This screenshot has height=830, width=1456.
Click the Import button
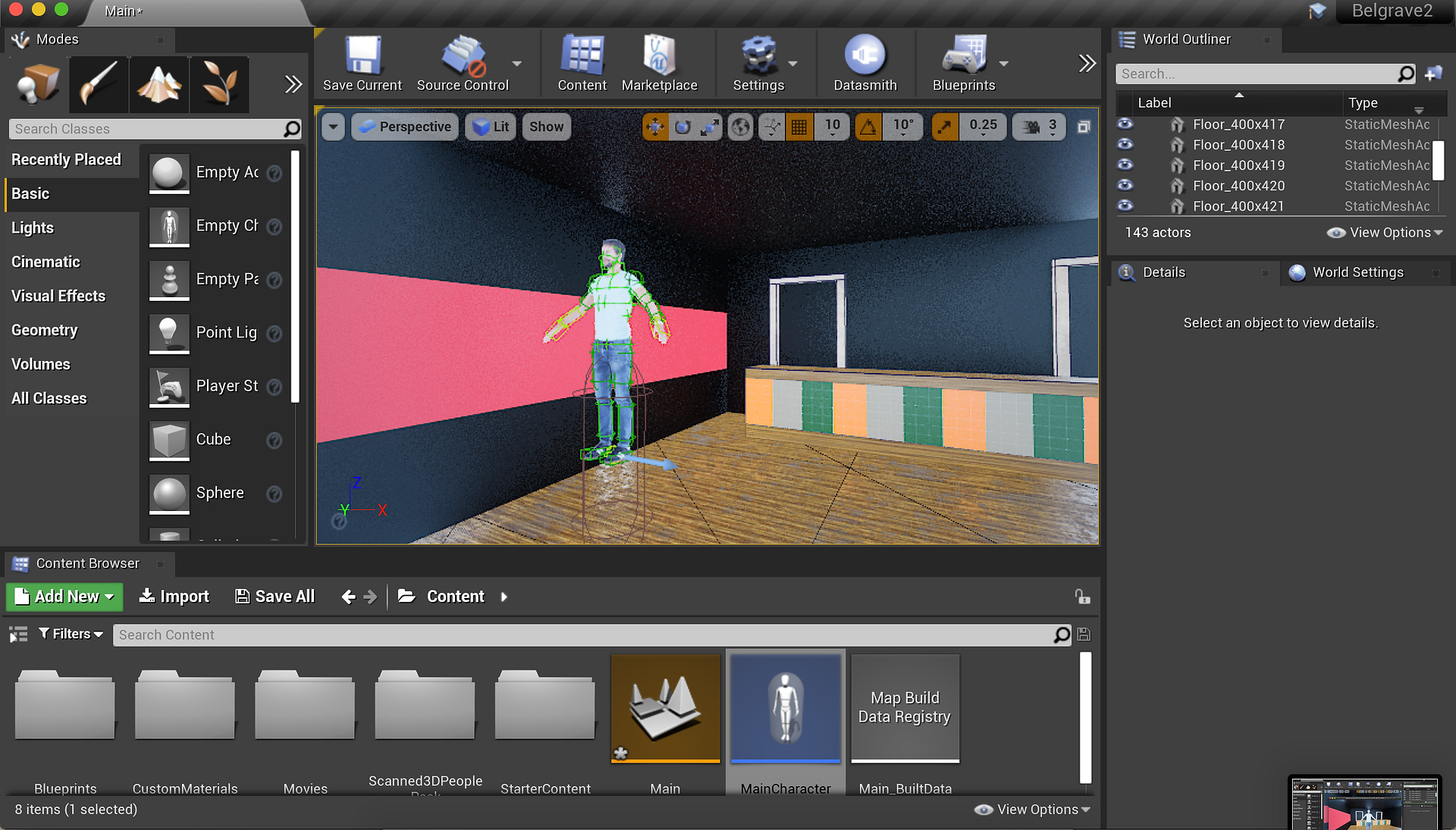tap(174, 597)
